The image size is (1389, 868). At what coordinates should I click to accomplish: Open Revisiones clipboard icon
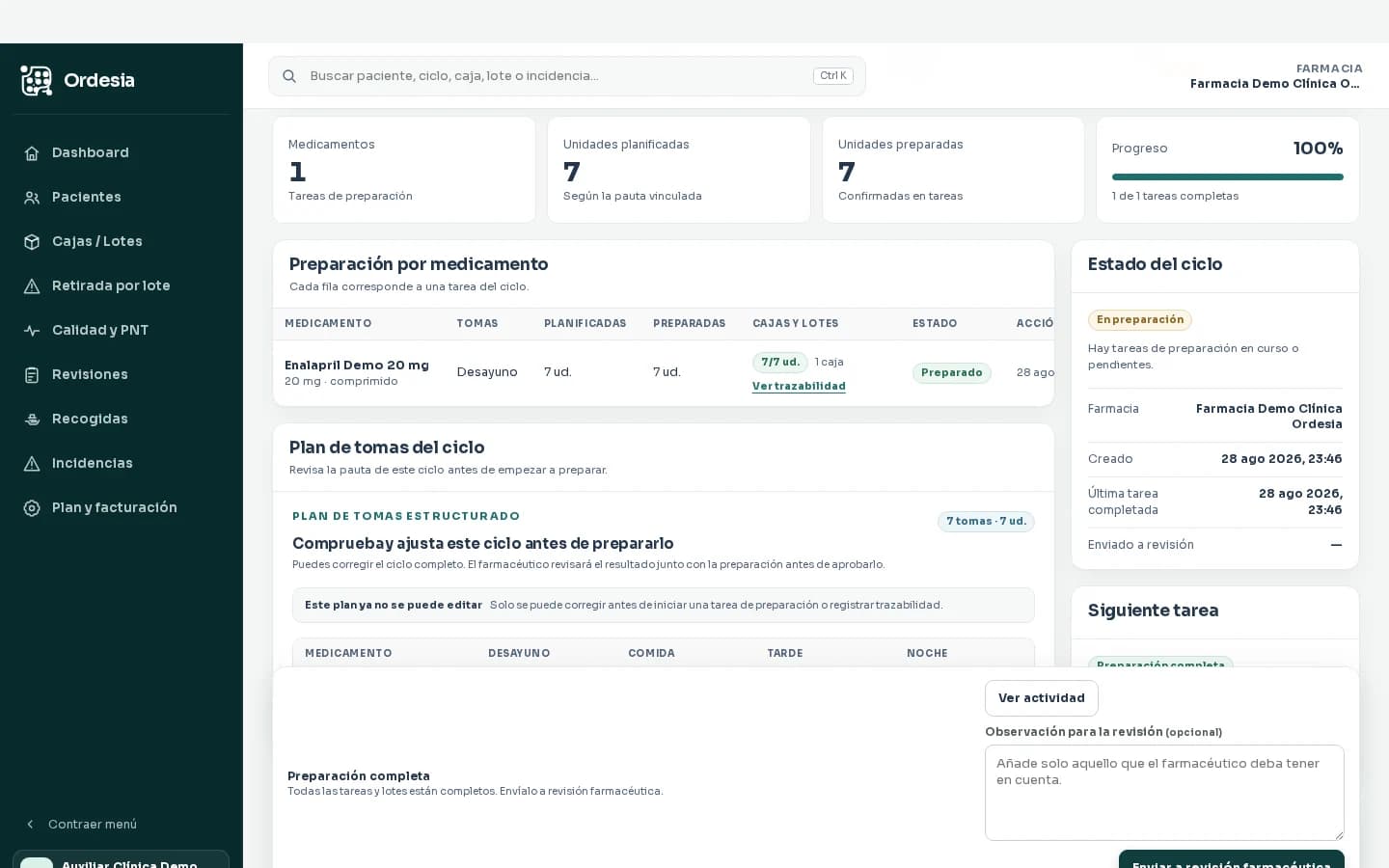click(x=32, y=375)
